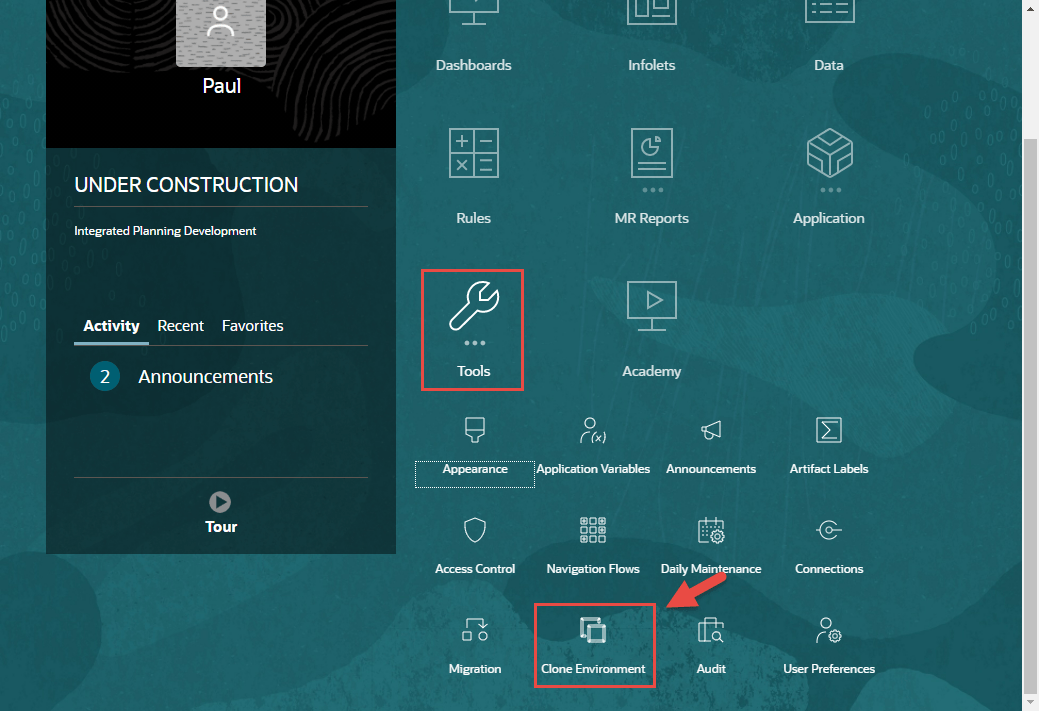Switch to the Recent tab

point(181,326)
